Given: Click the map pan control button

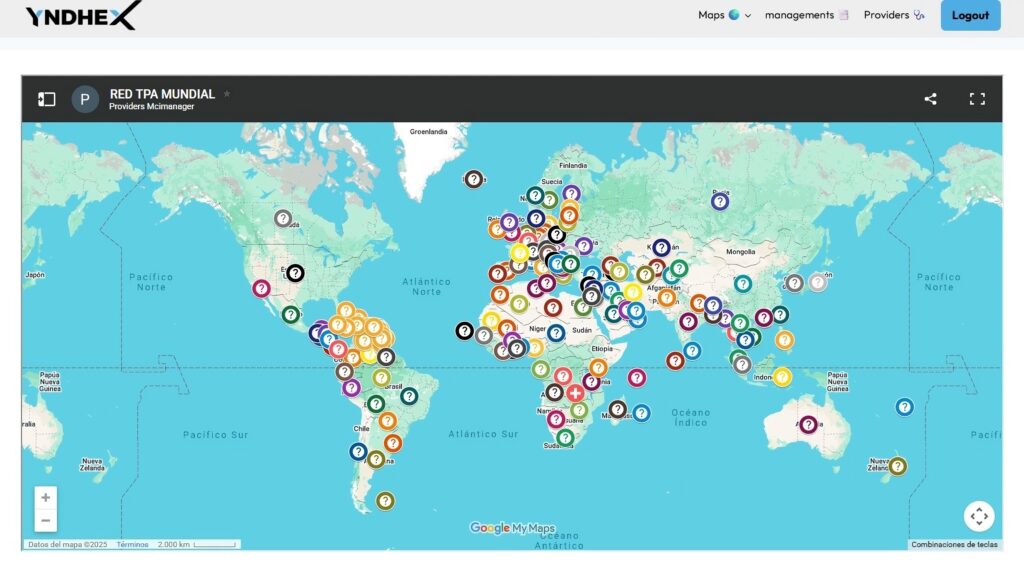Looking at the screenshot, I should coord(979,516).
